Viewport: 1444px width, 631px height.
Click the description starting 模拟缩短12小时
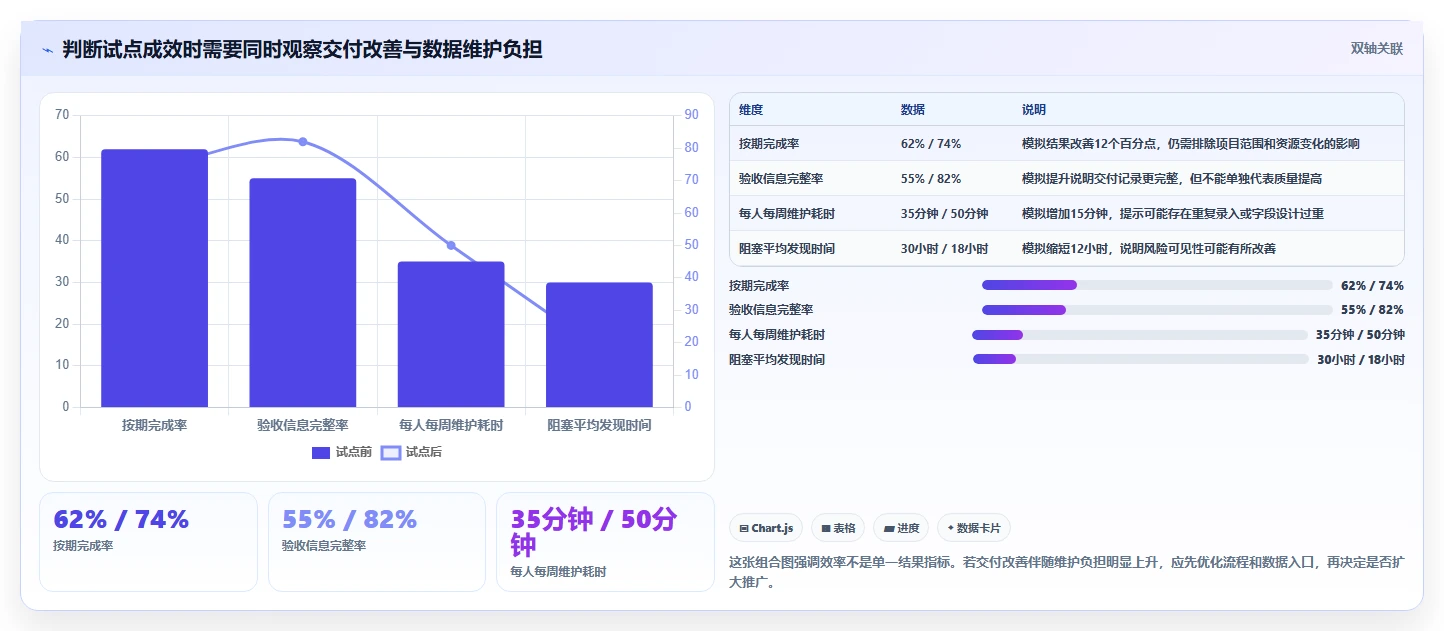[x=1149, y=249]
